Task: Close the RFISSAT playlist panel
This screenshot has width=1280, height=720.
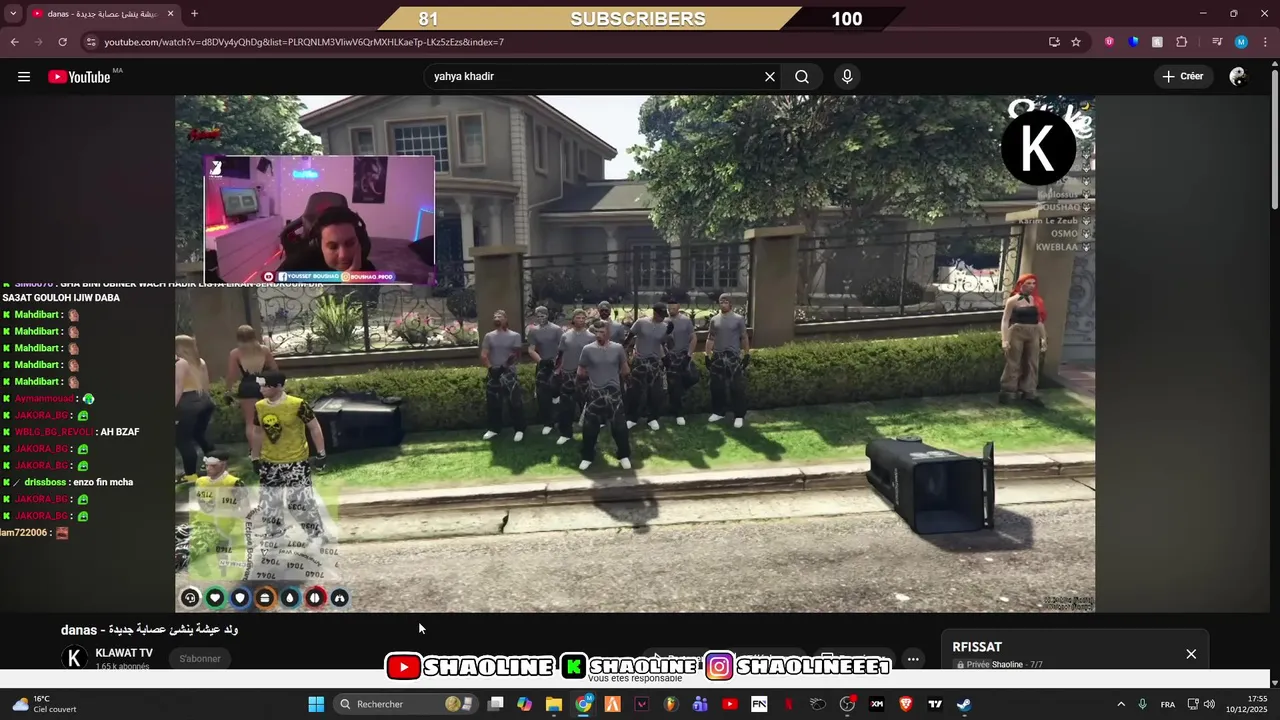Action: pyautogui.click(x=1191, y=654)
